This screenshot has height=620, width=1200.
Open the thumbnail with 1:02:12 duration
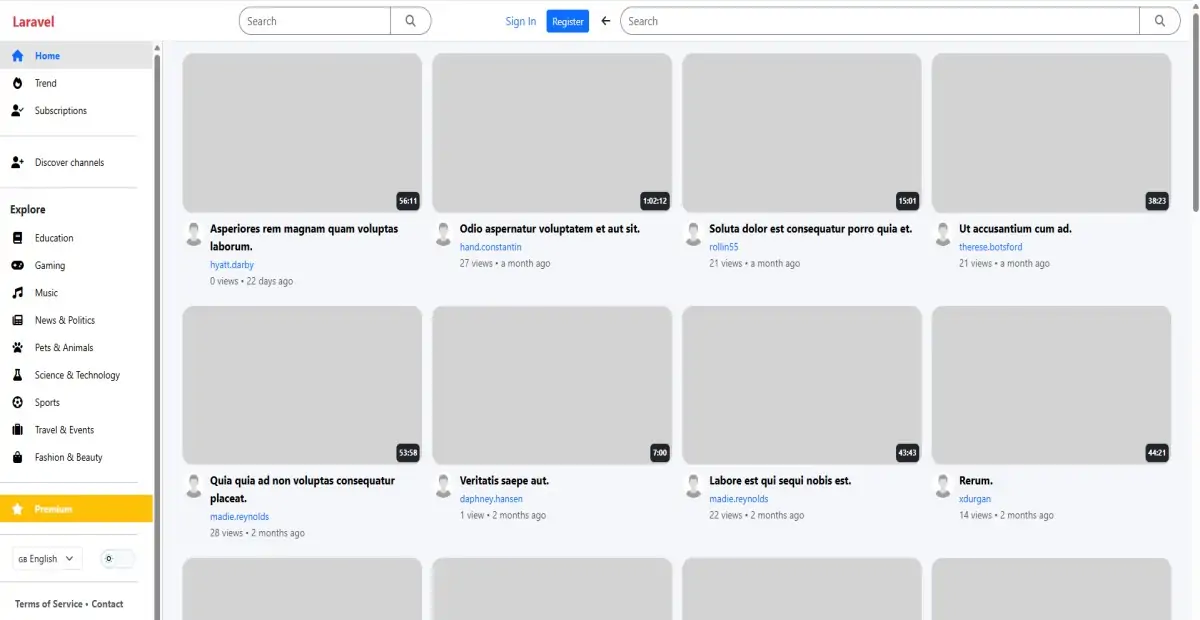pyautogui.click(x=552, y=132)
